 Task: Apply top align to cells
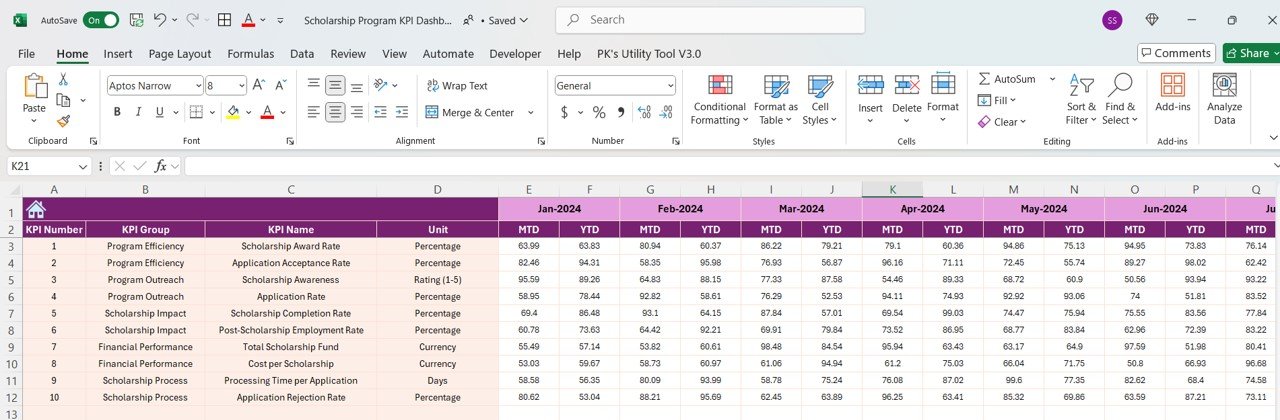pos(314,85)
